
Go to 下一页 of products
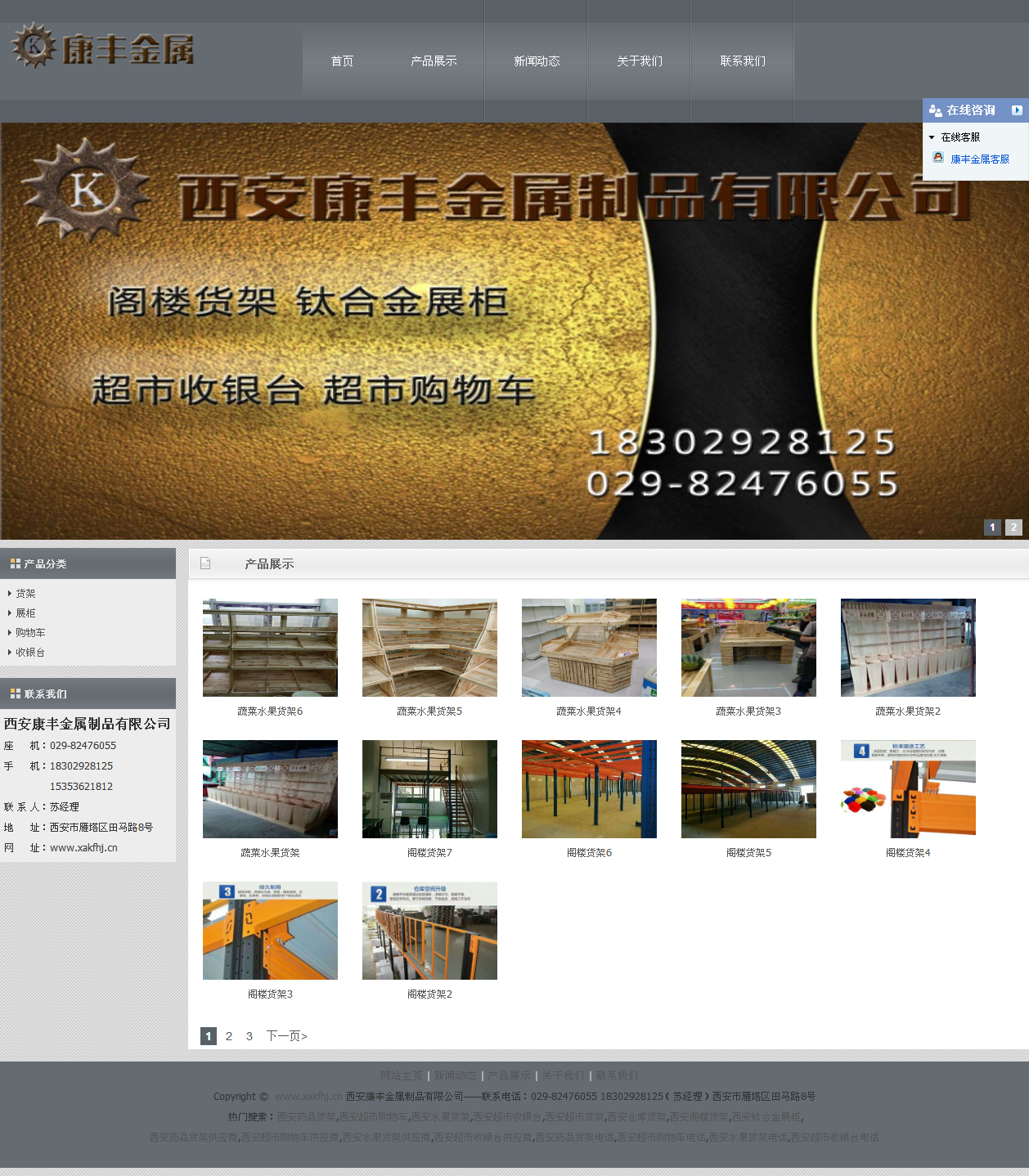coord(286,1036)
